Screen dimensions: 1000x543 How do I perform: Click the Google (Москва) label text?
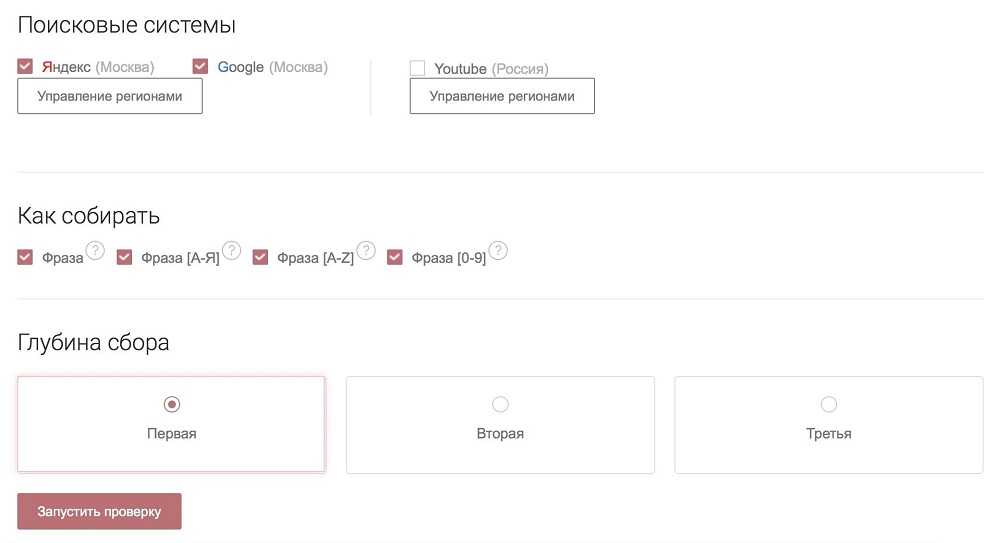tap(272, 67)
